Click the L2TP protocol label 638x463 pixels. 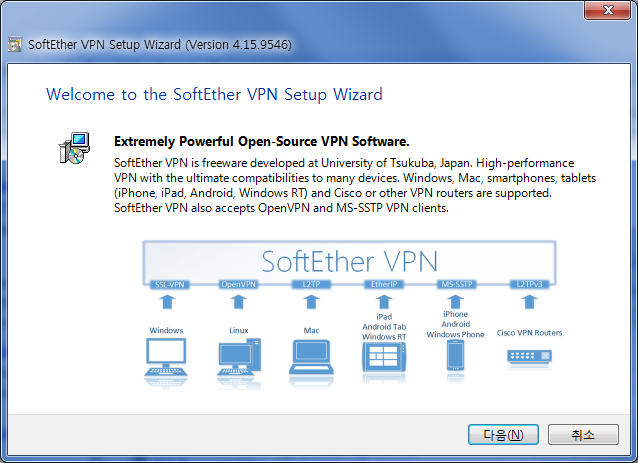tap(311, 284)
